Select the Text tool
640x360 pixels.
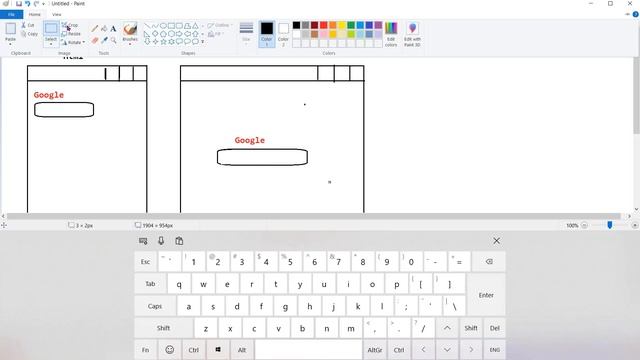coord(113,29)
